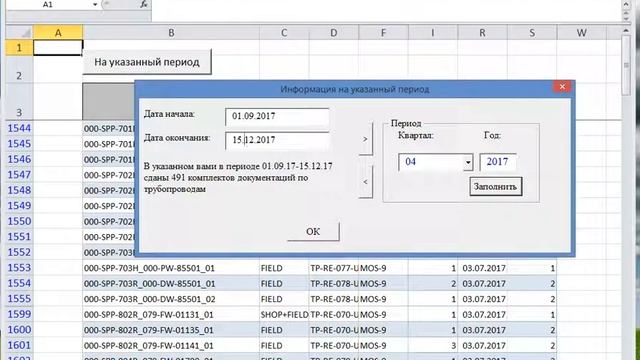Screen dimensions: 640x360
Task: Select column B header
Action: [x=171, y=33]
